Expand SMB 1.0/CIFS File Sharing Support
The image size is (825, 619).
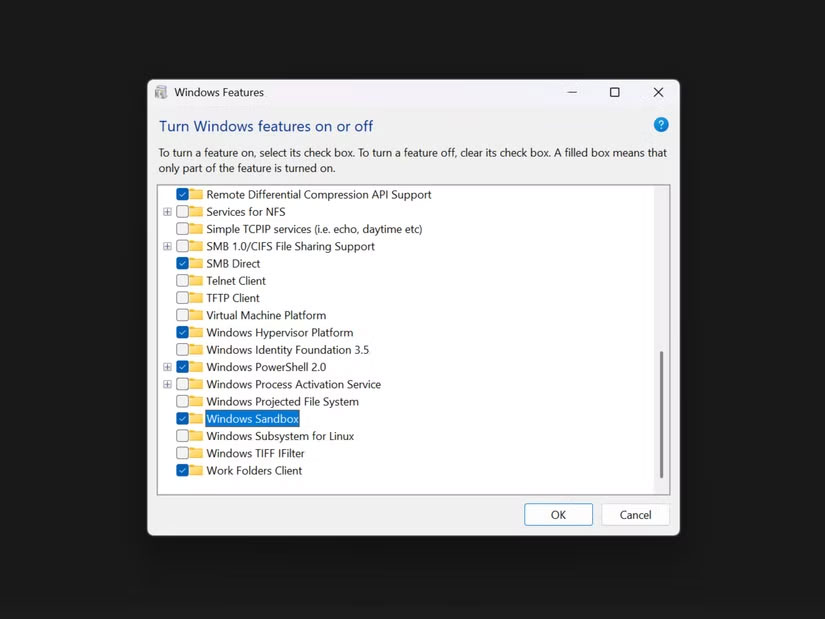pos(167,246)
